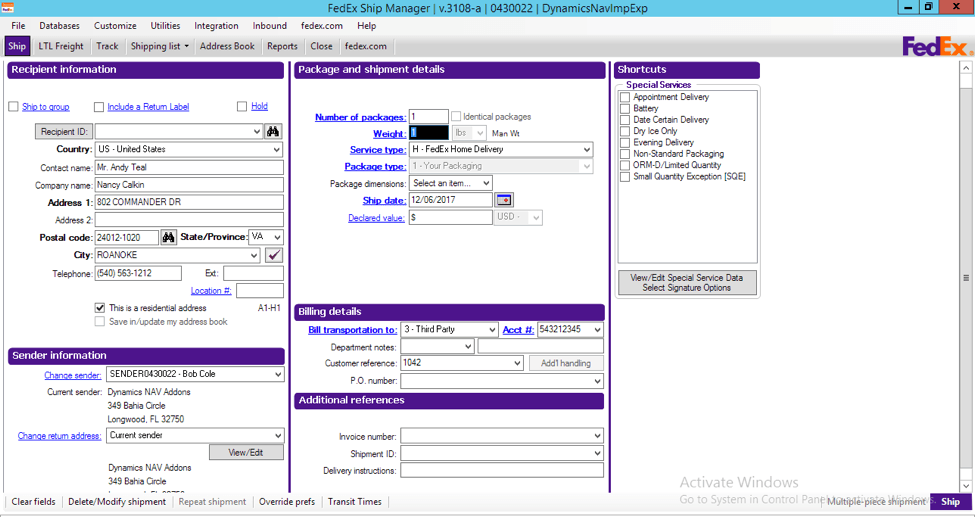Open the Utilities menu
975x517 pixels.
165,26
